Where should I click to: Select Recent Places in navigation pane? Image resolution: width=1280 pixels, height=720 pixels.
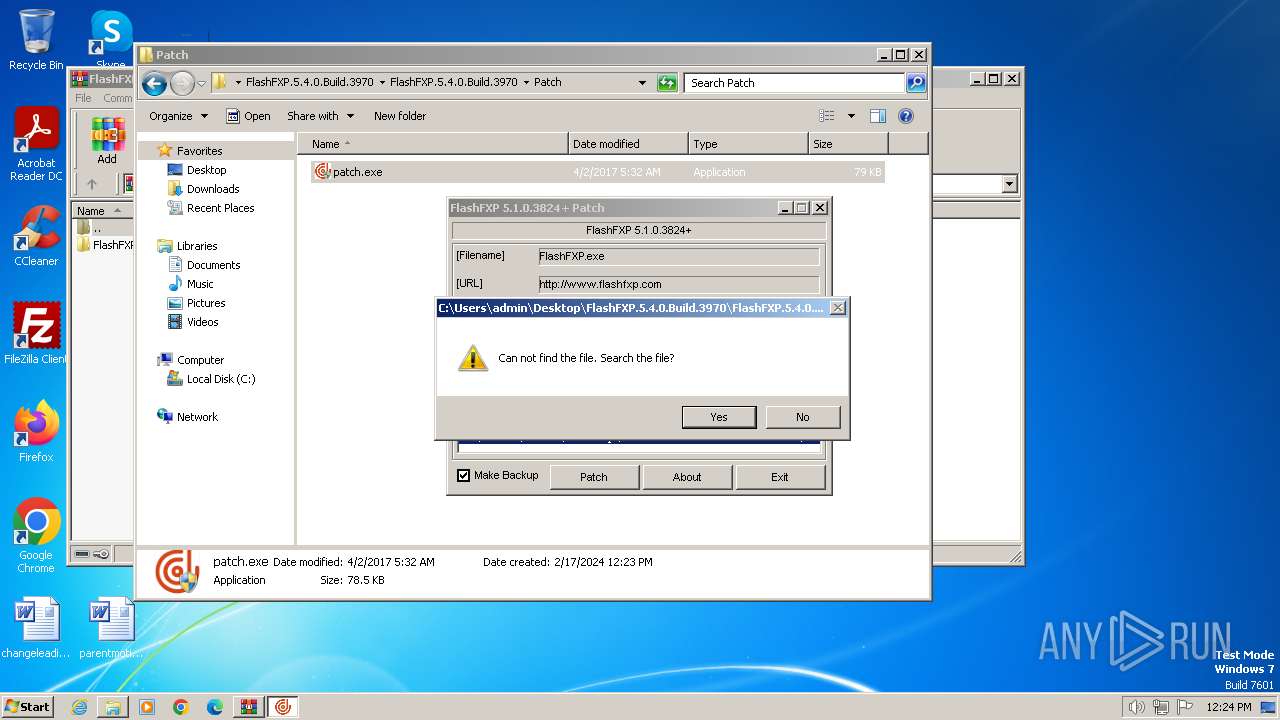(x=220, y=208)
